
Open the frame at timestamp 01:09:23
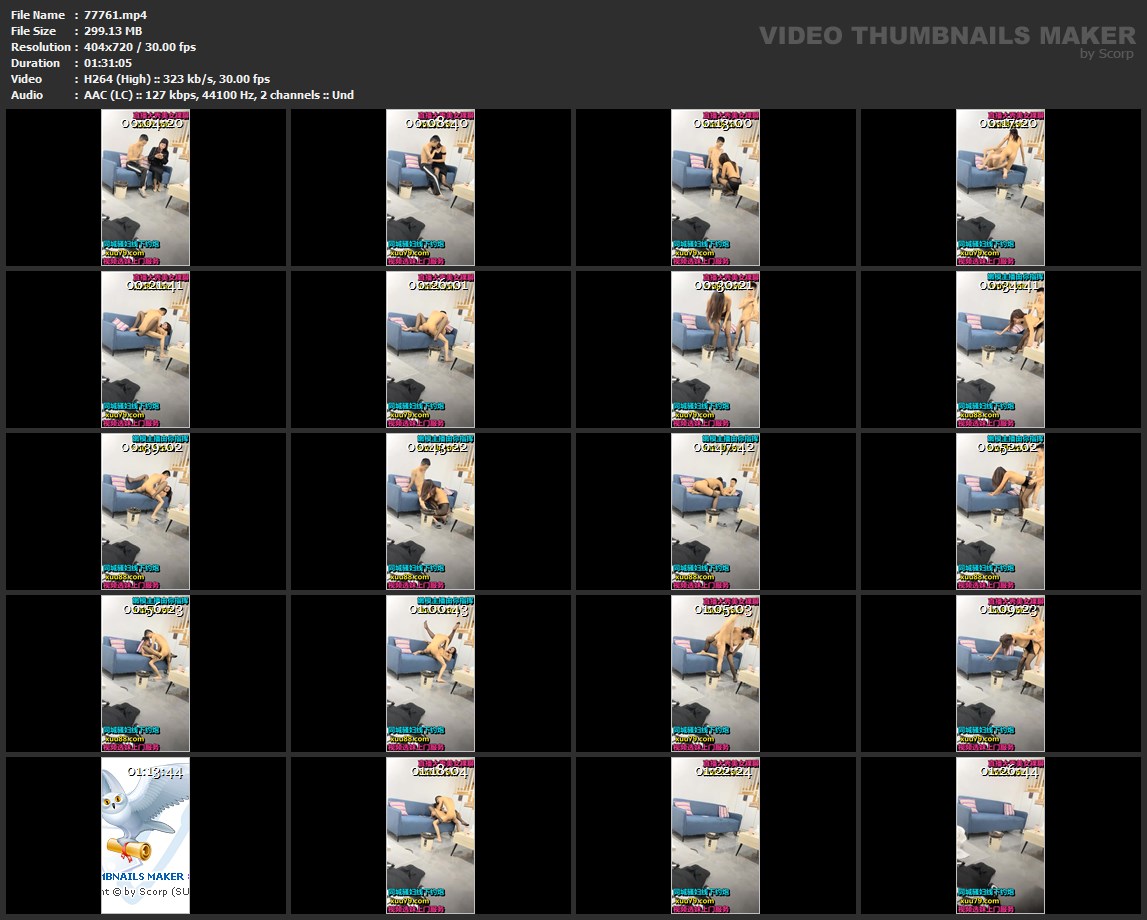pyautogui.click(x=1000, y=673)
